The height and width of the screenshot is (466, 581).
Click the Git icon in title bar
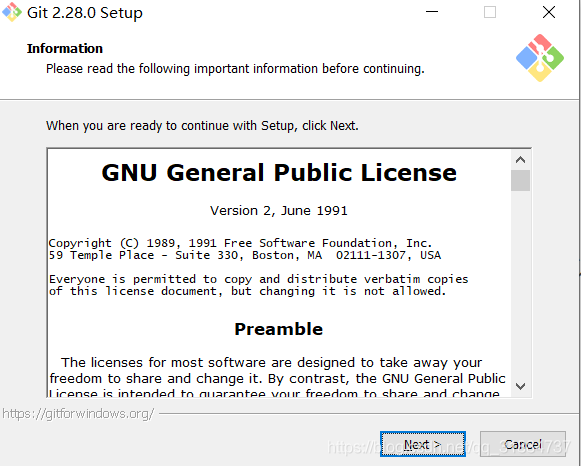(x=12, y=12)
